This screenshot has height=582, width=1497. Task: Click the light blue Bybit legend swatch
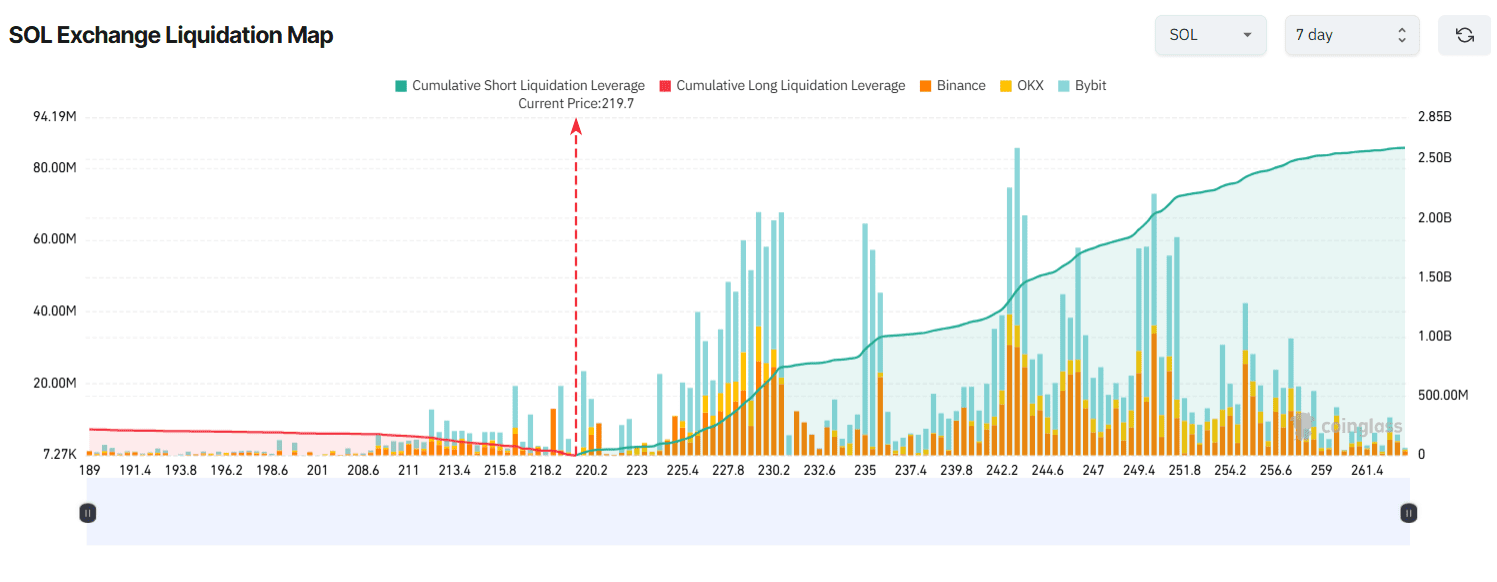click(1063, 86)
